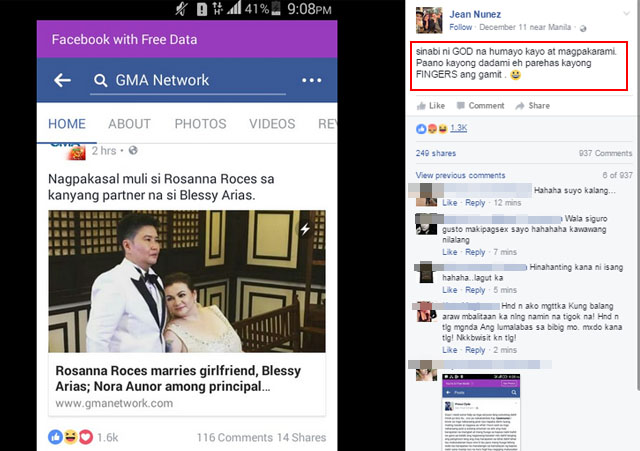Image resolution: width=640 pixels, height=451 pixels.
Task: Click the heart reaction icon on GMA post
Action: (86, 437)
